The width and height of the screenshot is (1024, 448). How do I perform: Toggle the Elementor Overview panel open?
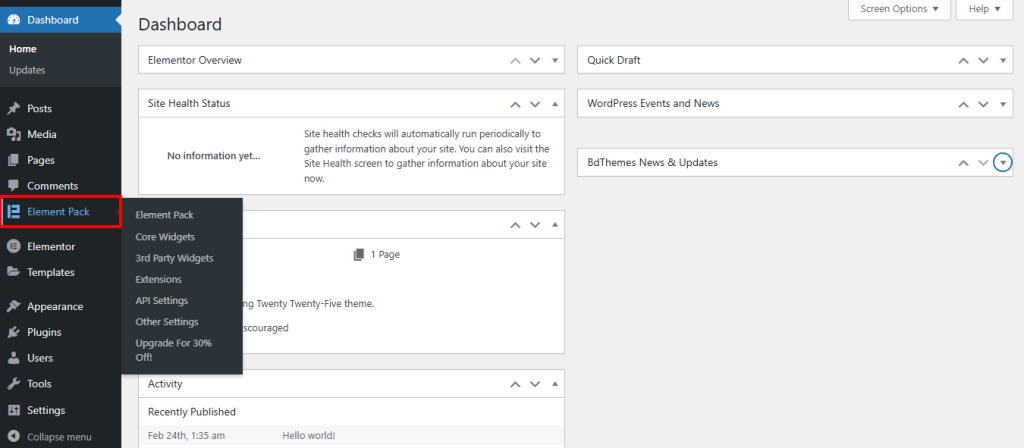click(555, 60)
